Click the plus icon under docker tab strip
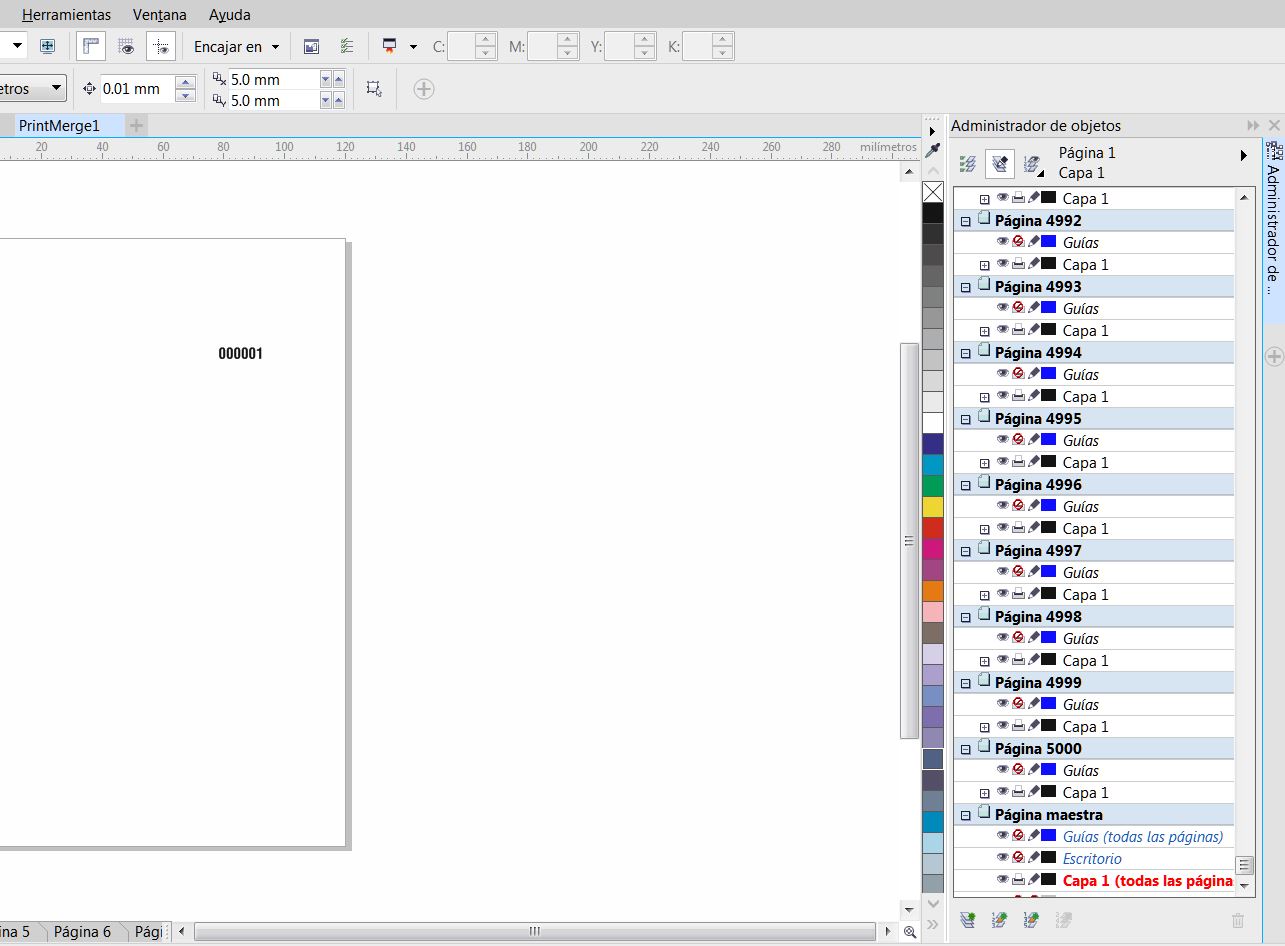The width and height of the screenshot is (1285, 946). (x=1274, y=356)
